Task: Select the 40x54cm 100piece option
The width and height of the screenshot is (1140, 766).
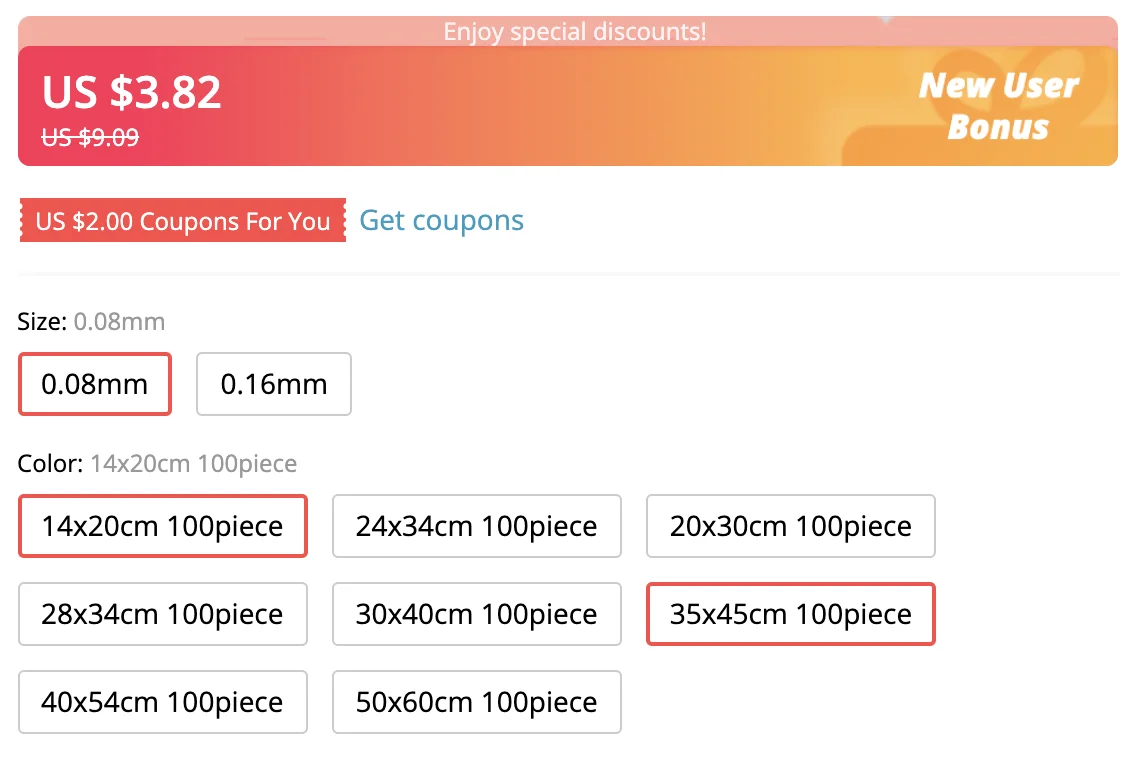Action: [x=162, y=702]
